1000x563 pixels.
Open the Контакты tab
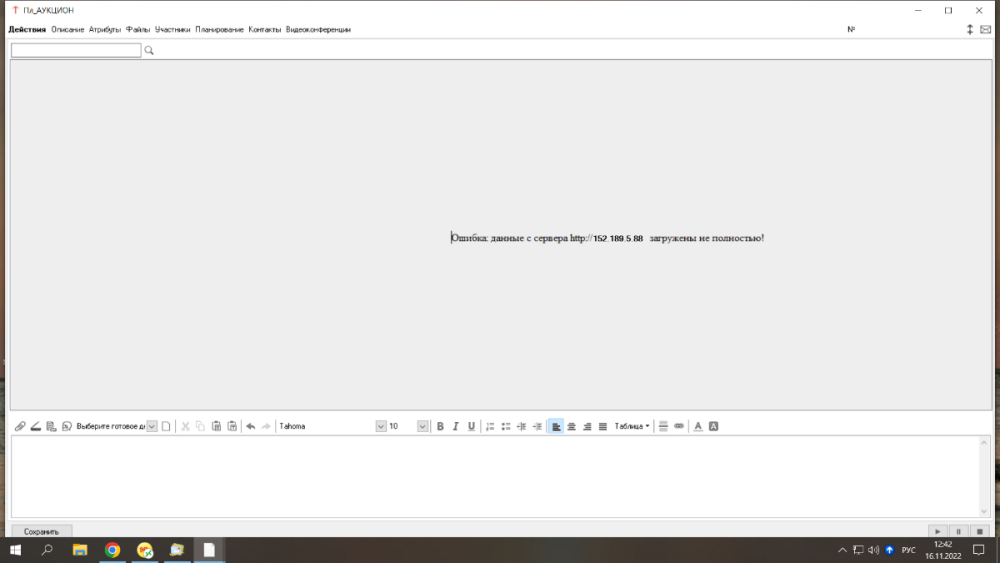[x=265, y=29]
